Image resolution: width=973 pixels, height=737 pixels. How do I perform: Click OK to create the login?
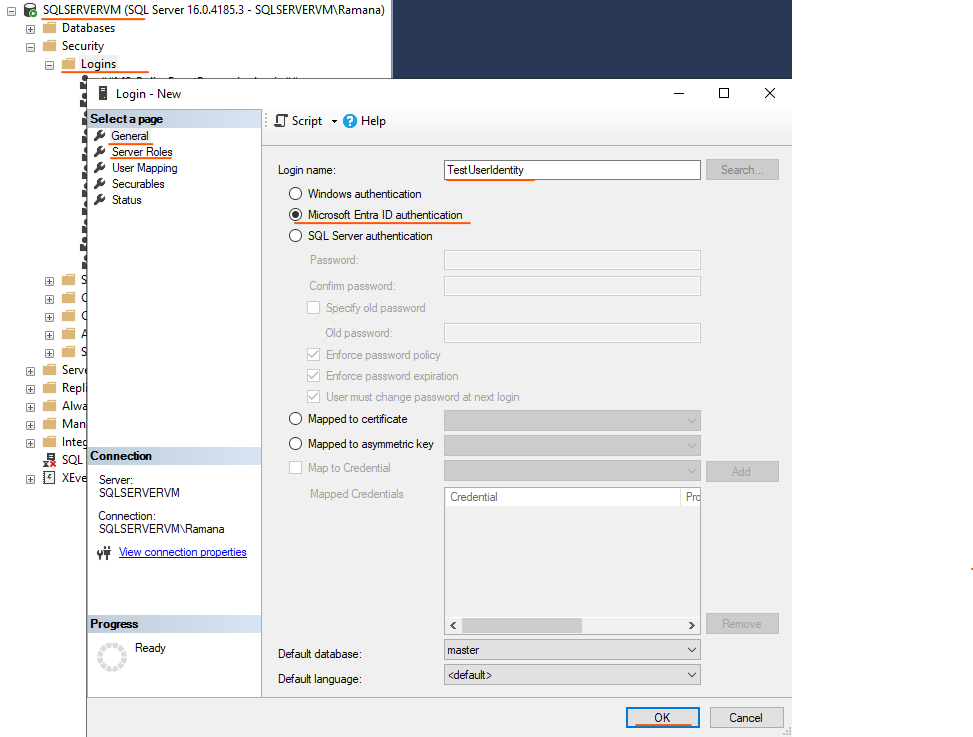[663, 718]
